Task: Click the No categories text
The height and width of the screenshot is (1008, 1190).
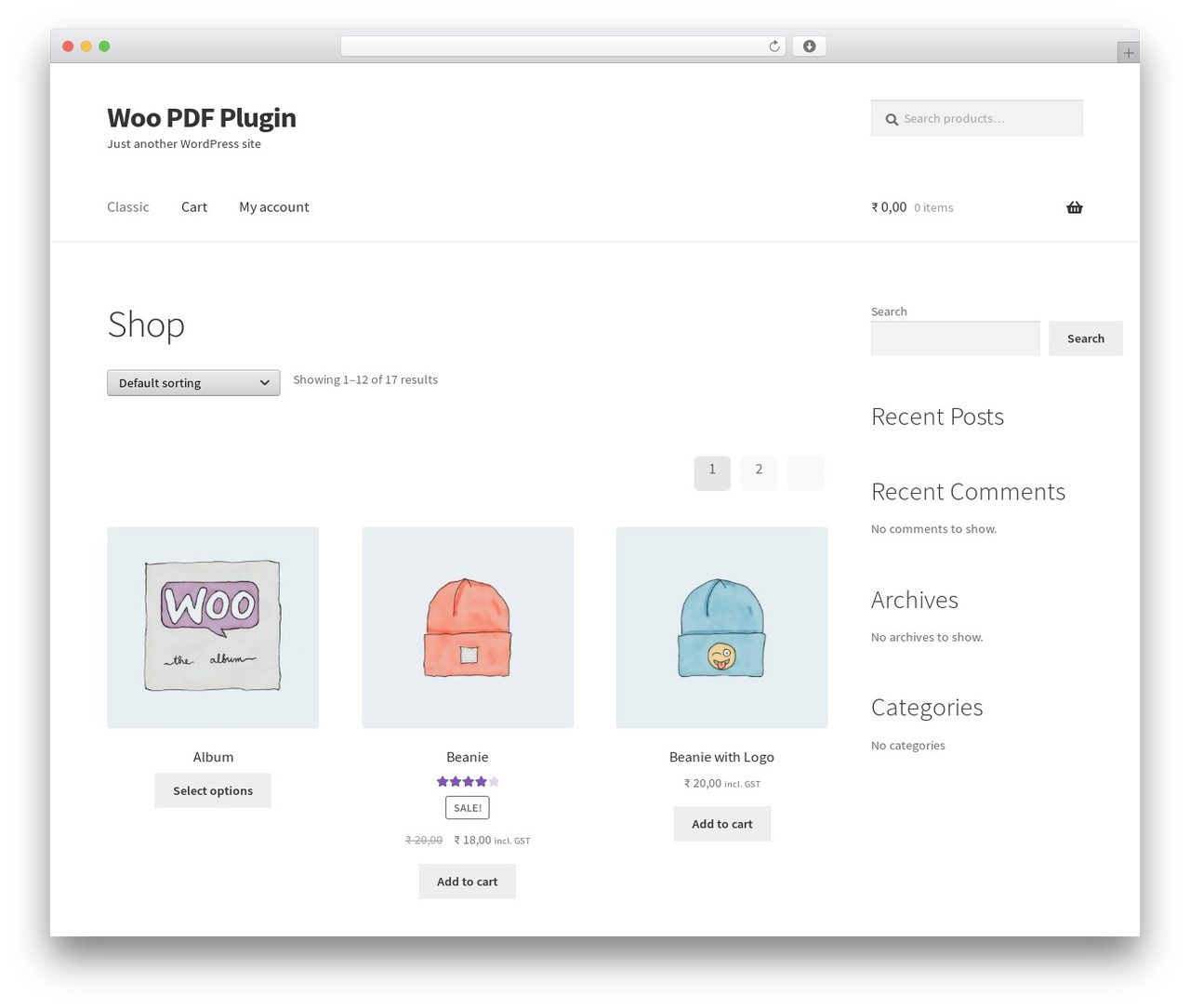Action: 908,745
